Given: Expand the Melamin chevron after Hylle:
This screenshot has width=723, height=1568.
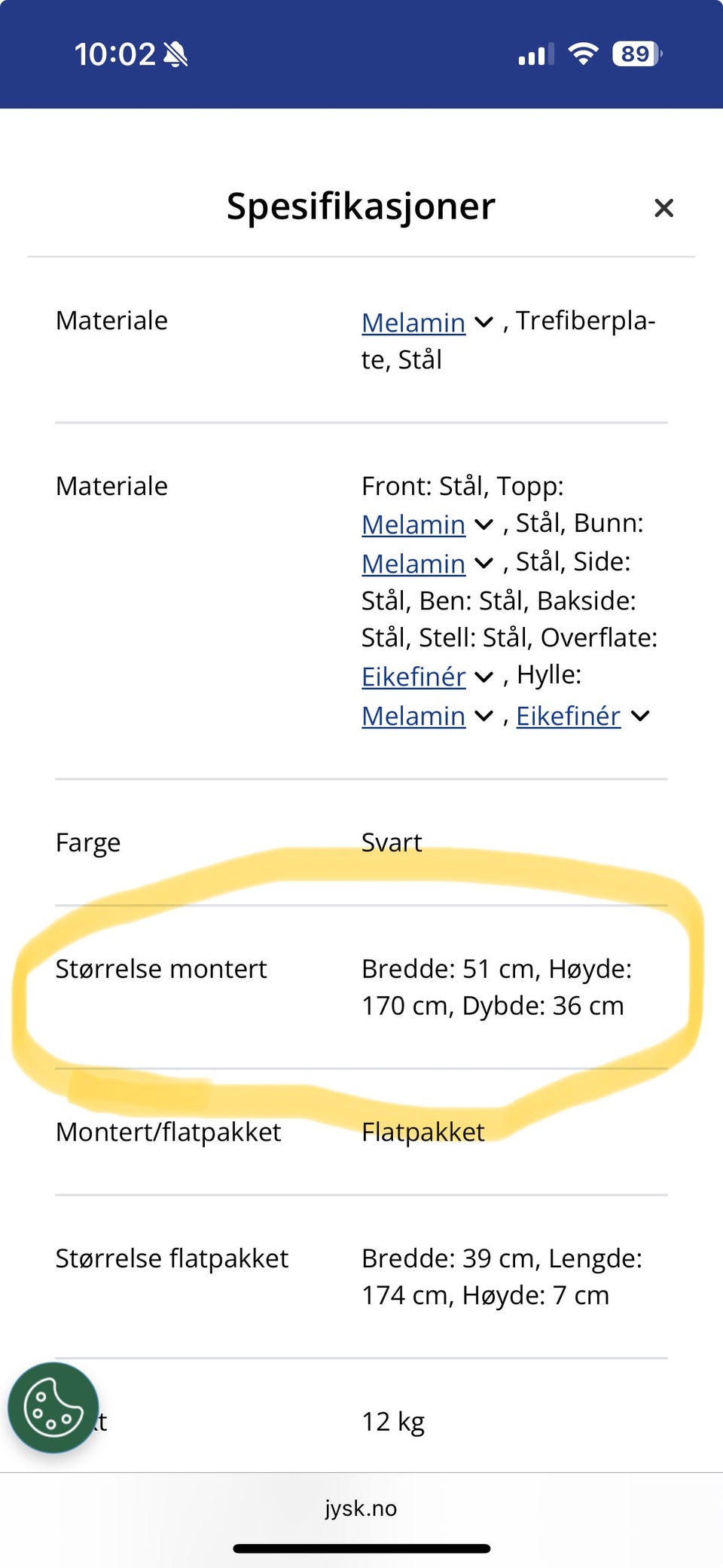Looking at the screenshot, I should pos(484,716).
